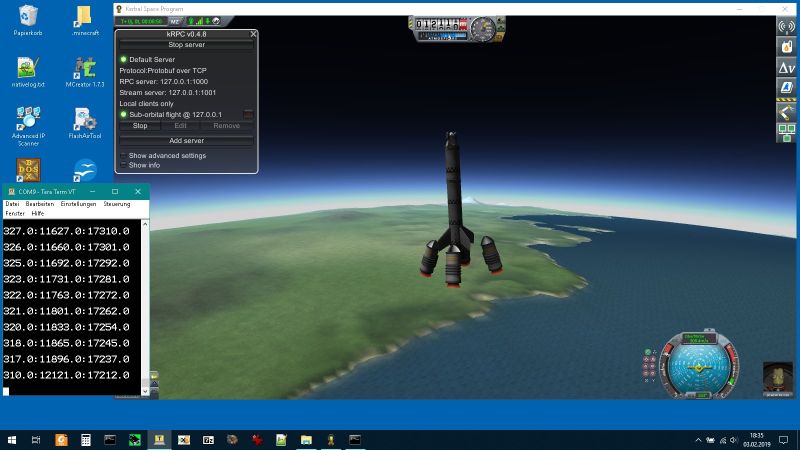Viewport: 800px width, 450px height.
Task: Click the Stop server button
Action: click(186, 45)
